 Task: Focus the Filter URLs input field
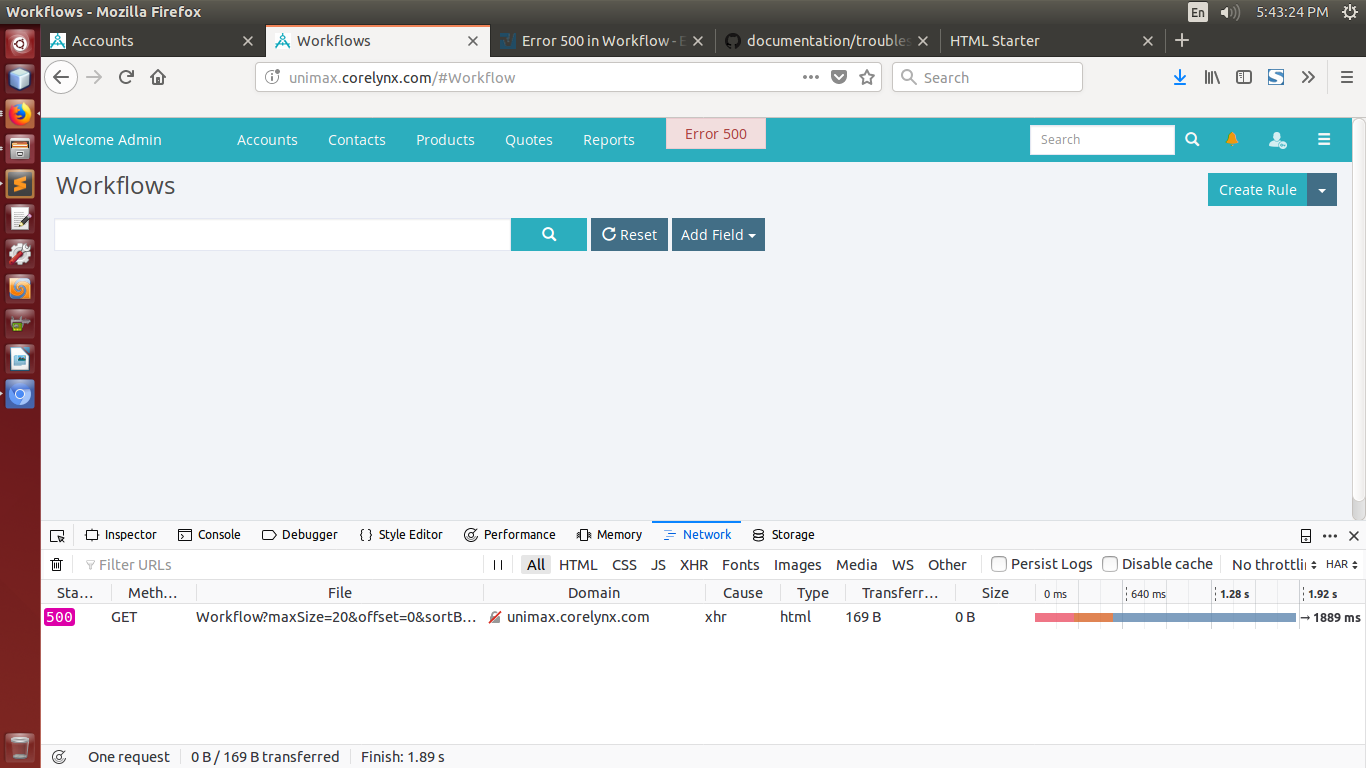[280, 565]
